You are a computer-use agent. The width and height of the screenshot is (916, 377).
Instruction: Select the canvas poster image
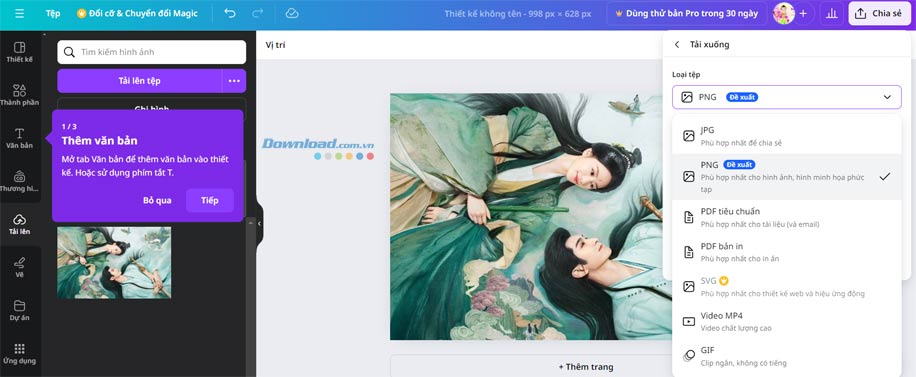click(x=530, y=216)
